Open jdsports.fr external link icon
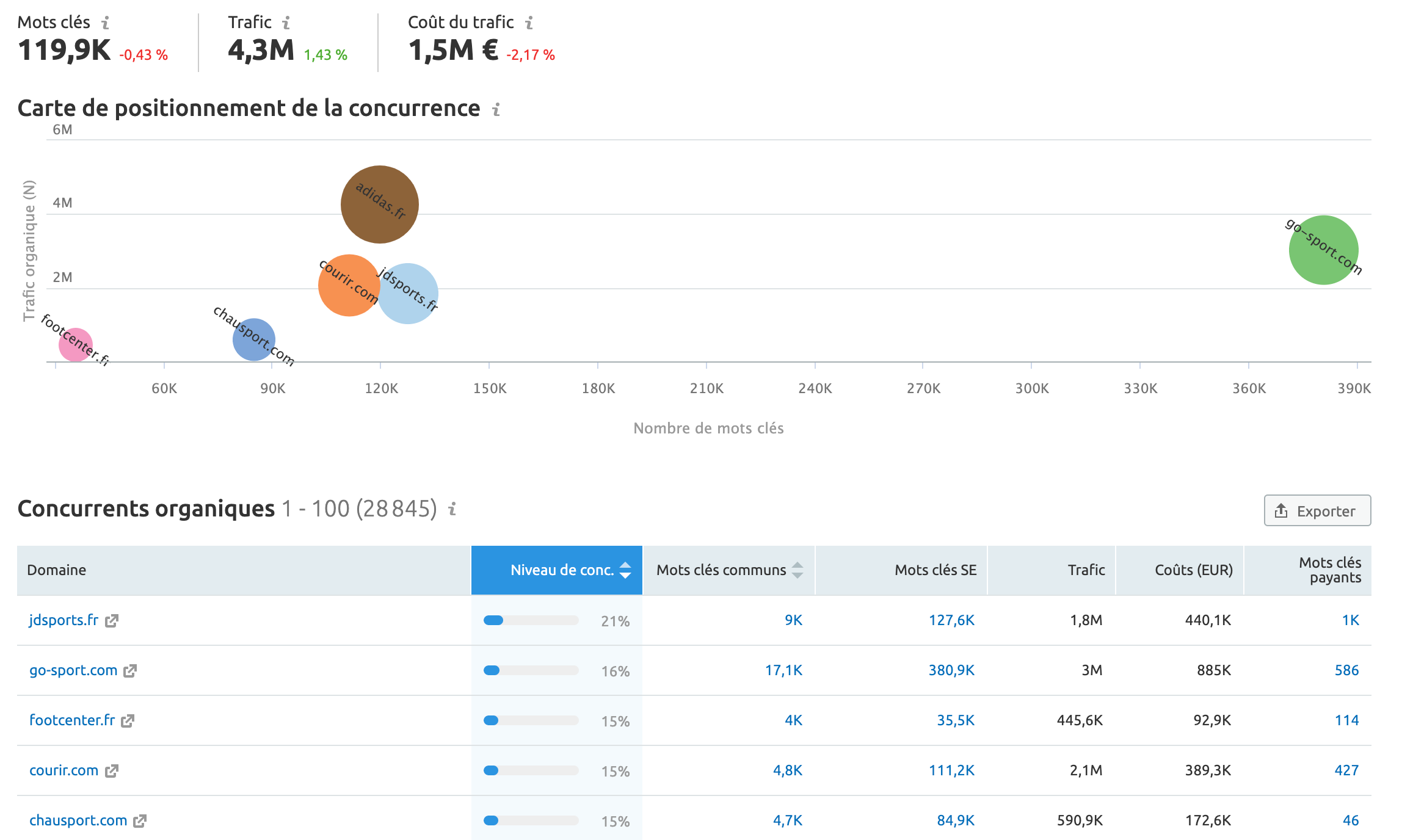This screenshot has width=1413, height=840. point(112,621)
